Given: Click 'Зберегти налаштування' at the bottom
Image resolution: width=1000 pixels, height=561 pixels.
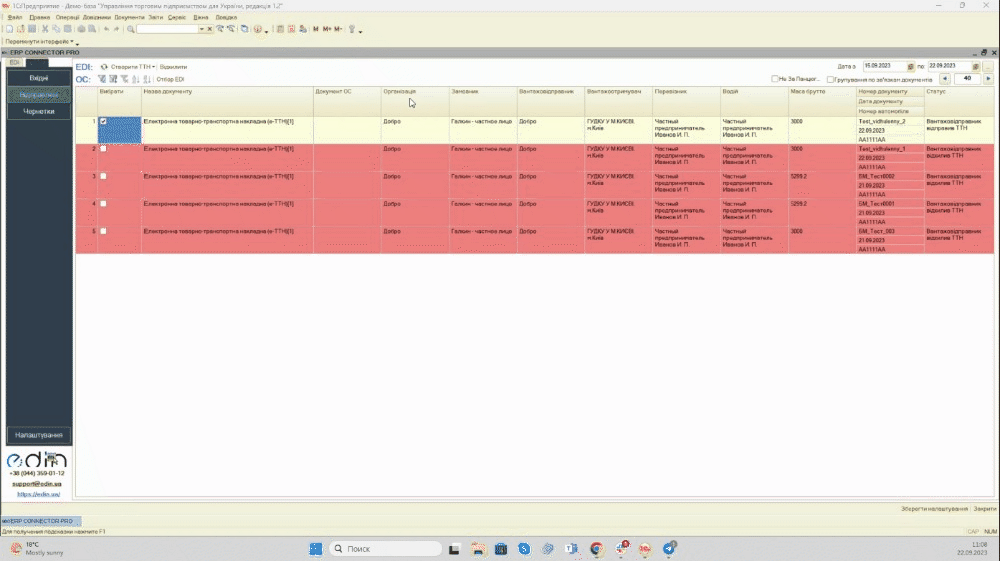Looking at the screenshot, I should pos(934,509).
